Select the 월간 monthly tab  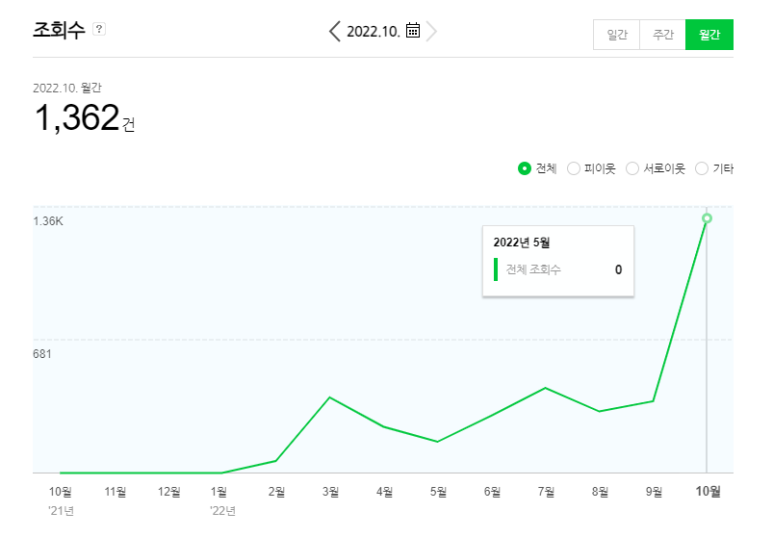709,35
